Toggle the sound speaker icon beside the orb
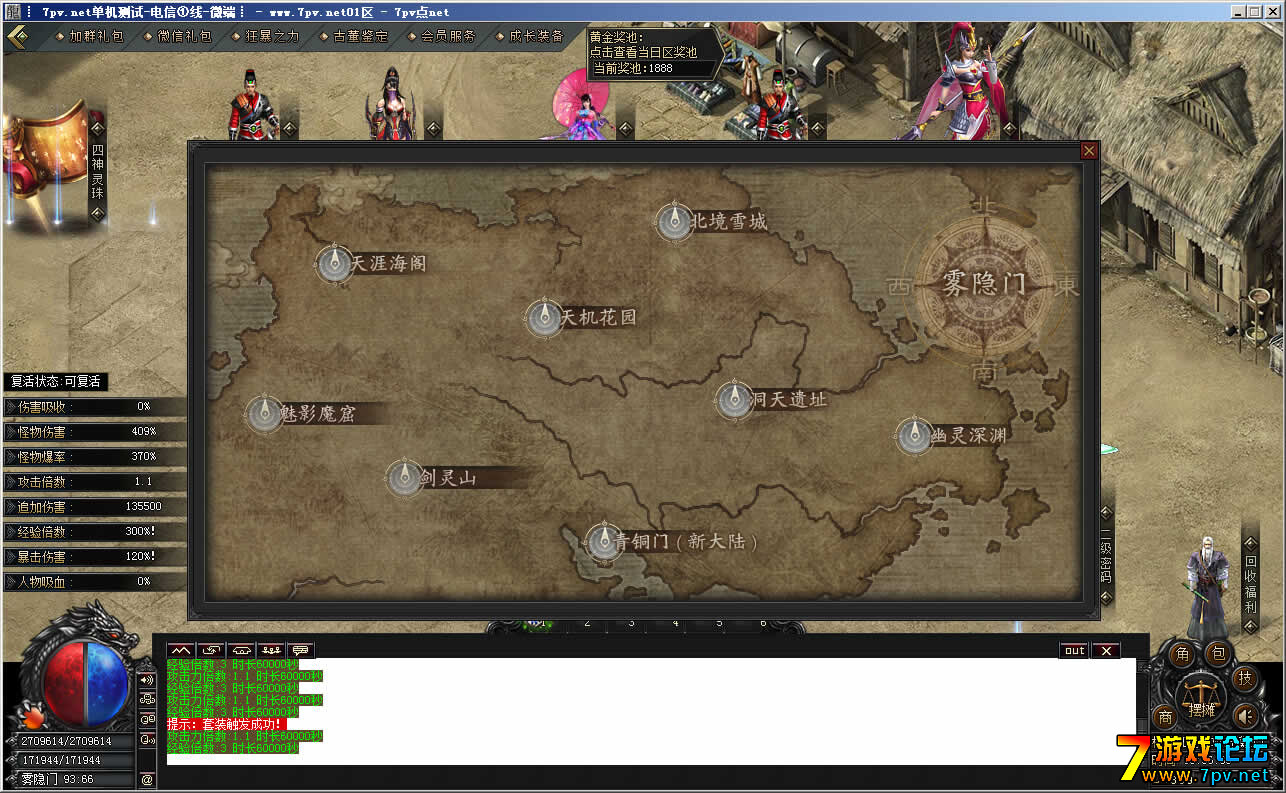 [x=147, y=681]
